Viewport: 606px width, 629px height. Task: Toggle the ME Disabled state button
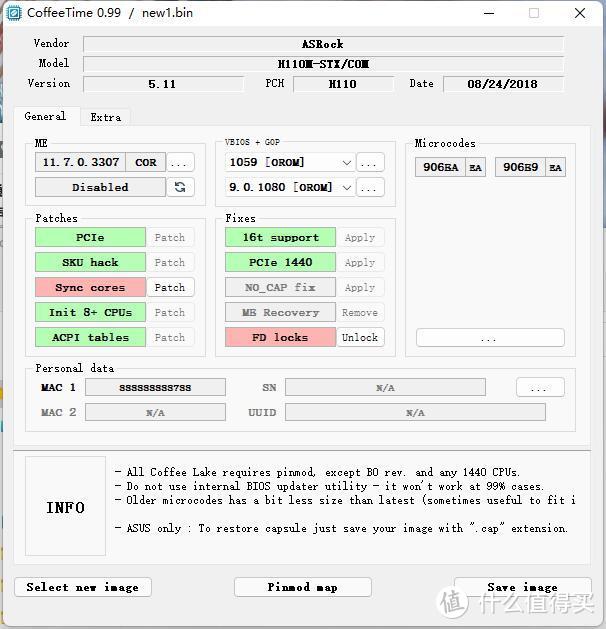[100, 187]
